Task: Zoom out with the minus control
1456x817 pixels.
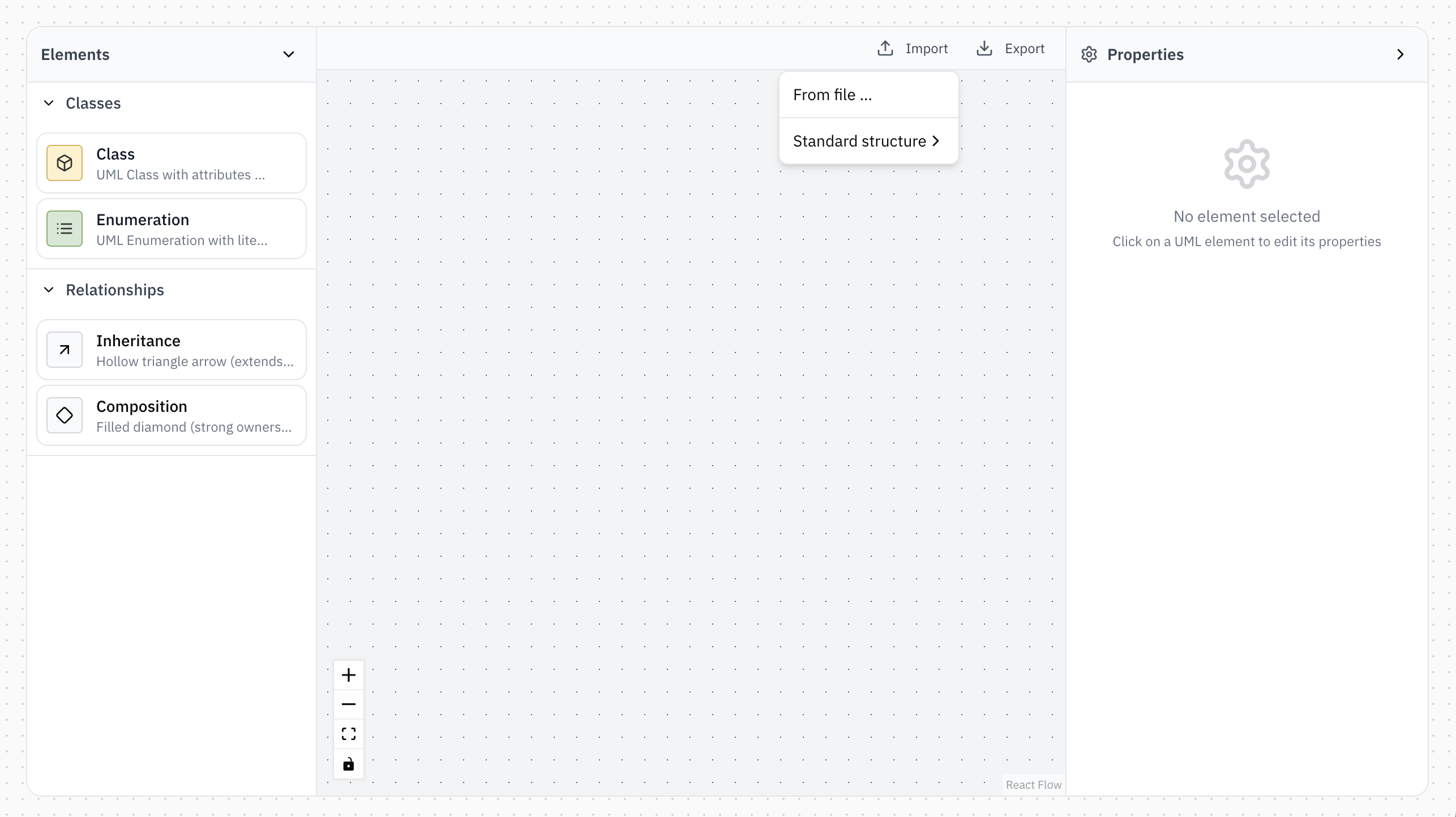Action: (349, 704)
